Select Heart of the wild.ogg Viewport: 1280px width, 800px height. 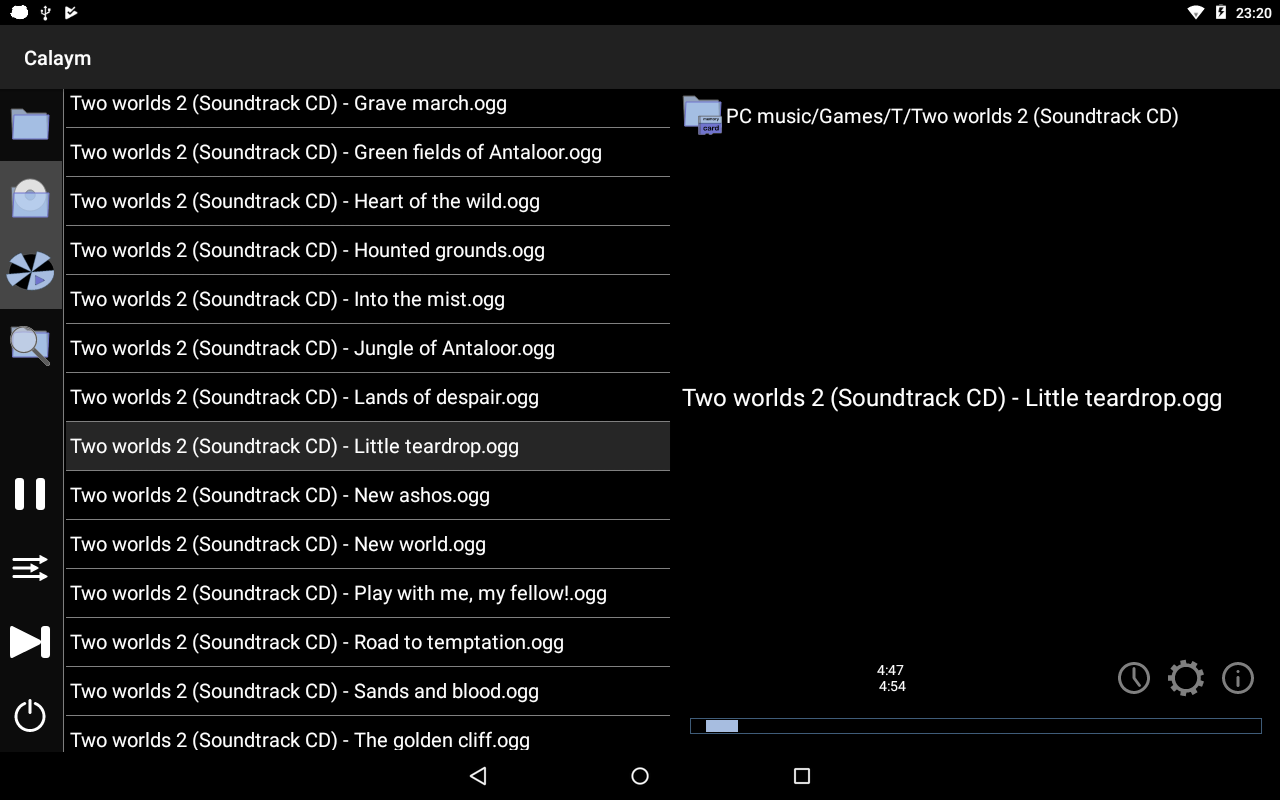coord(368,201)
